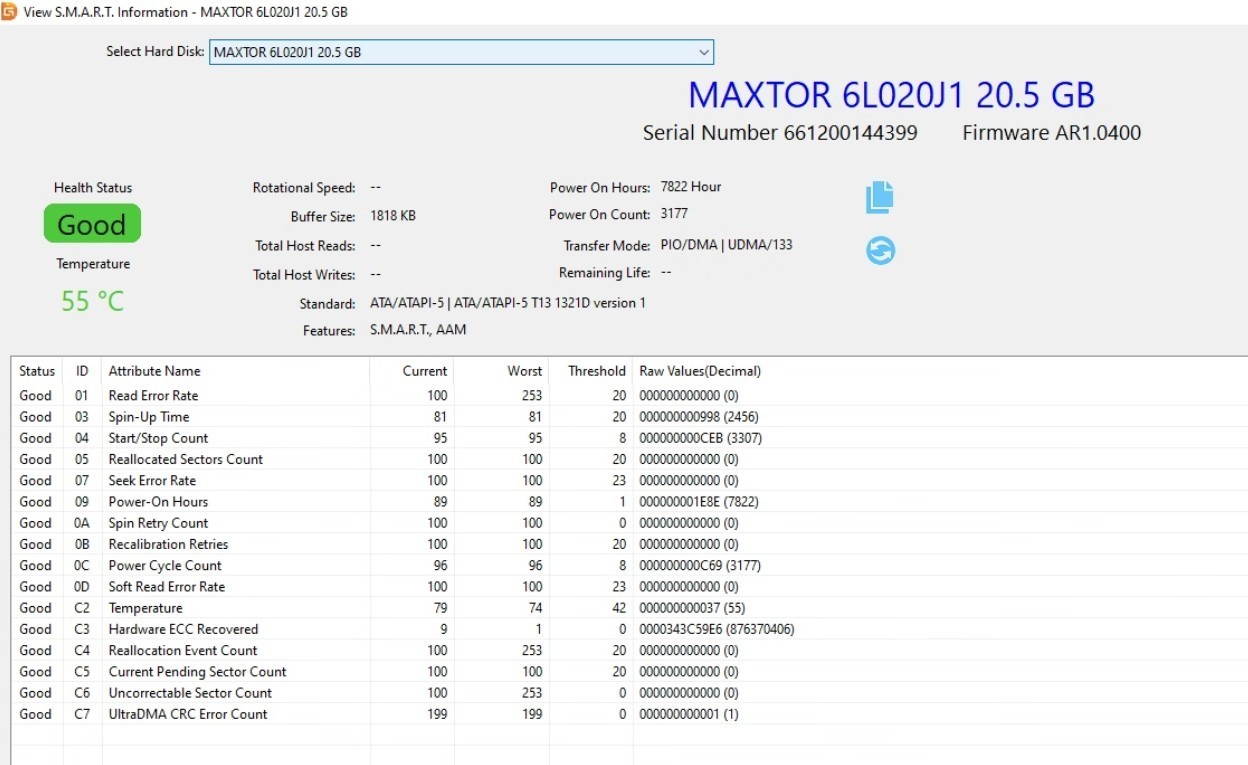Click the green Good health status badge

tap(92, 224)
